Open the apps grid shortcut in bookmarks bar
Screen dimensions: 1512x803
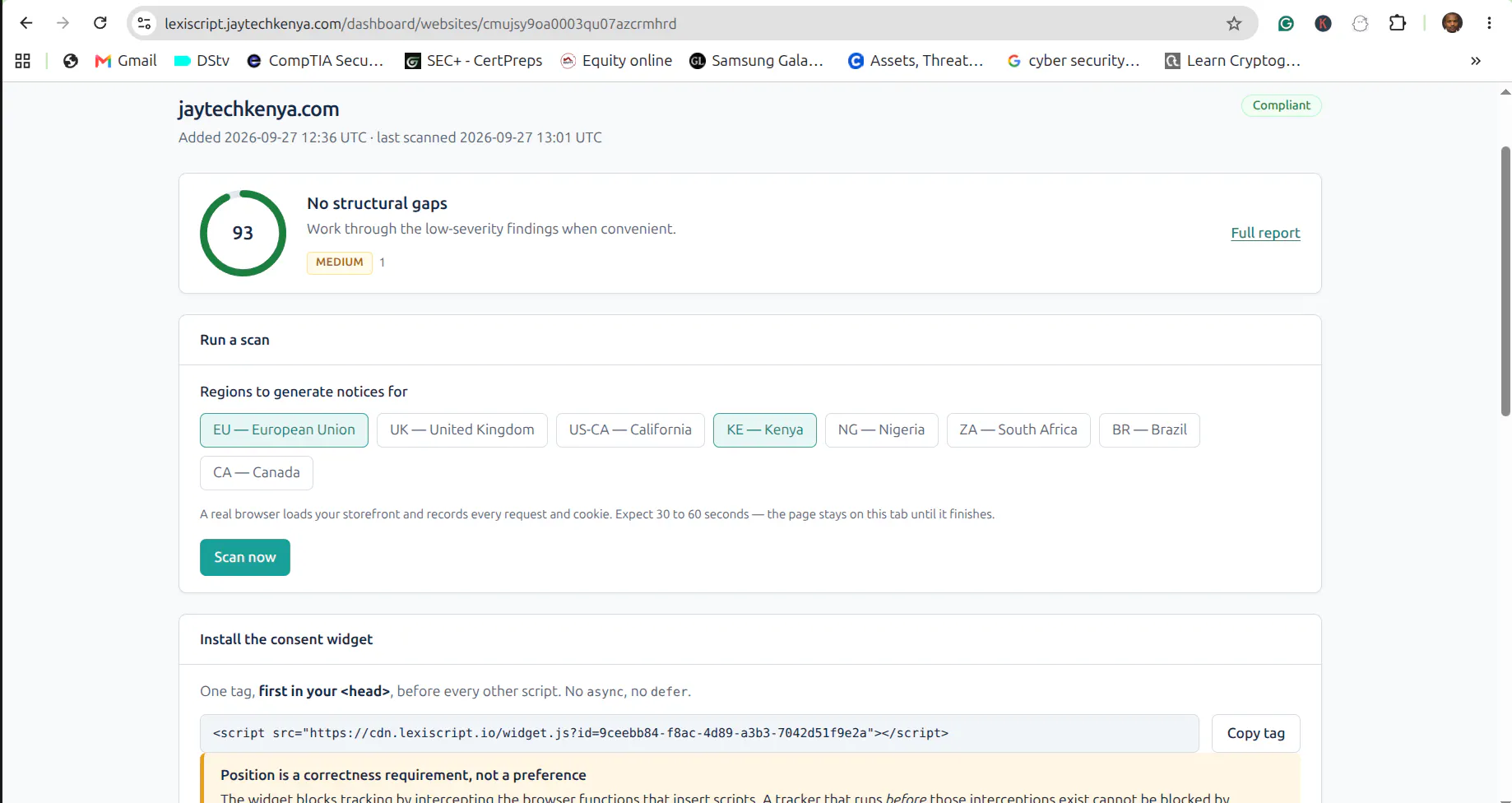click(x=23, y=61)
